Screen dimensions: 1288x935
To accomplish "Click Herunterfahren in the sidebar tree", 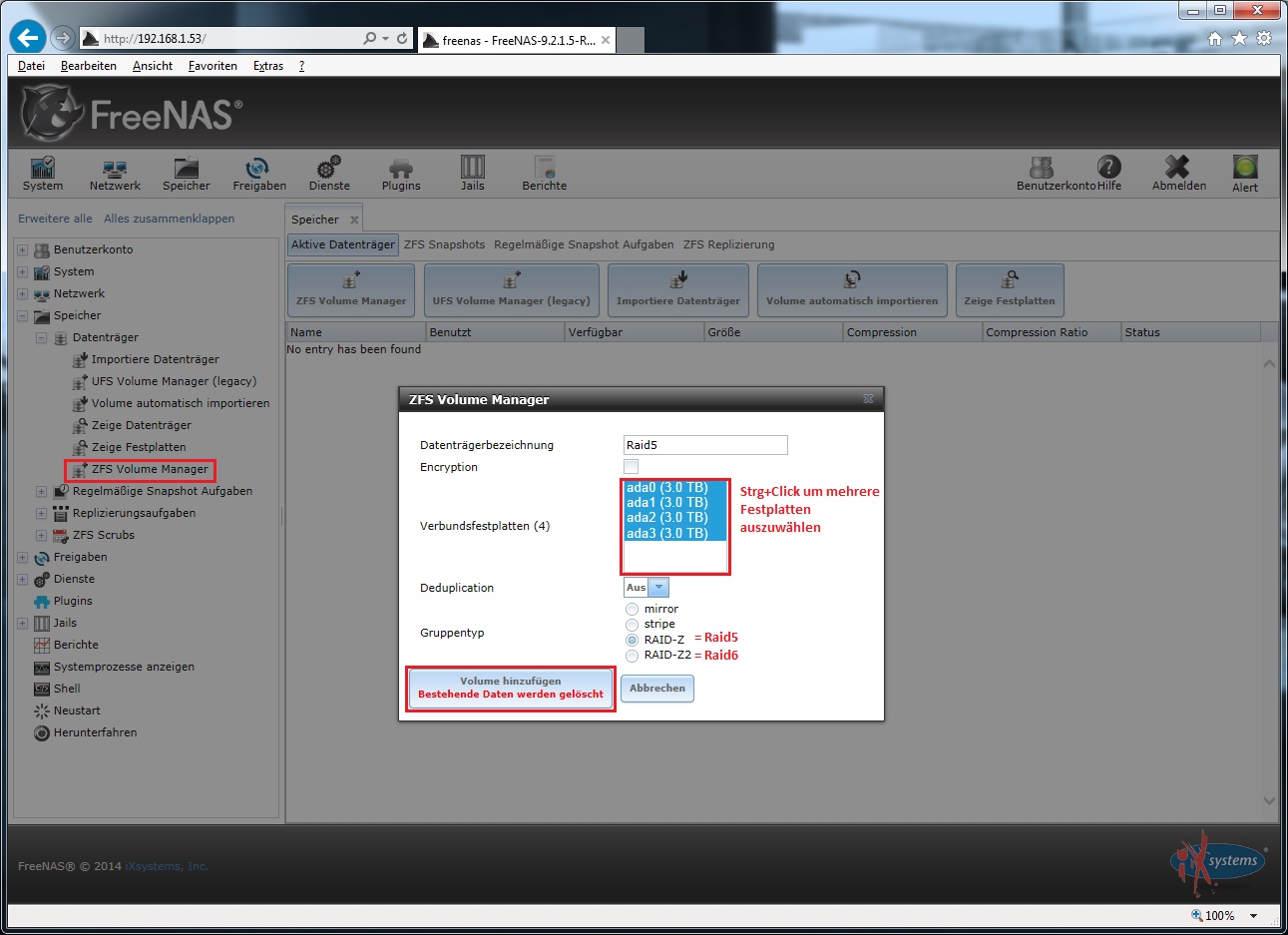I will (96, 732).
